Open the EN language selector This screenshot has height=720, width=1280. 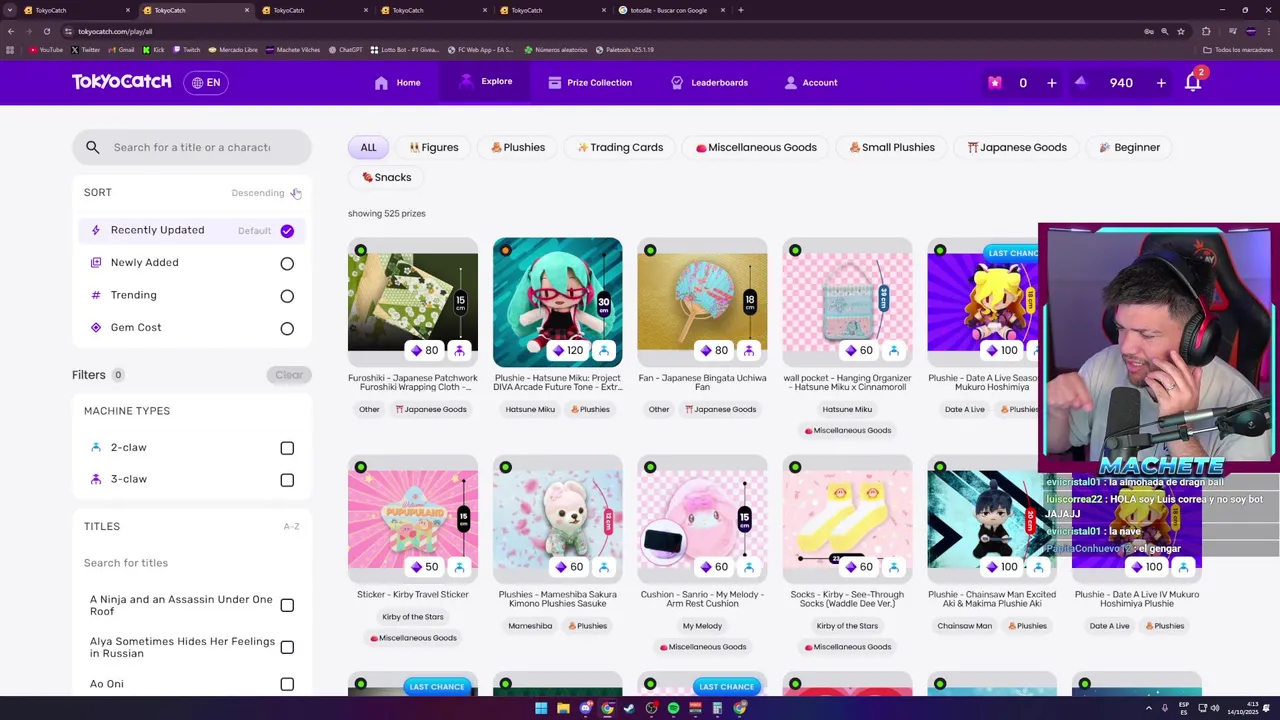point(206,82)
